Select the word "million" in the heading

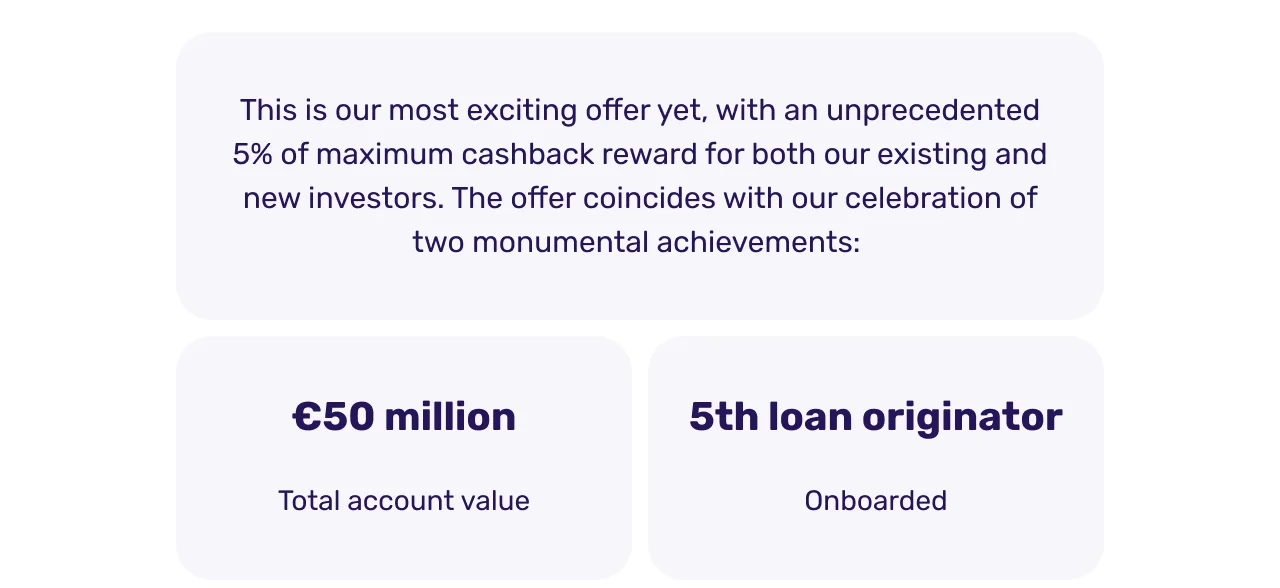click(x=450, y=417)
